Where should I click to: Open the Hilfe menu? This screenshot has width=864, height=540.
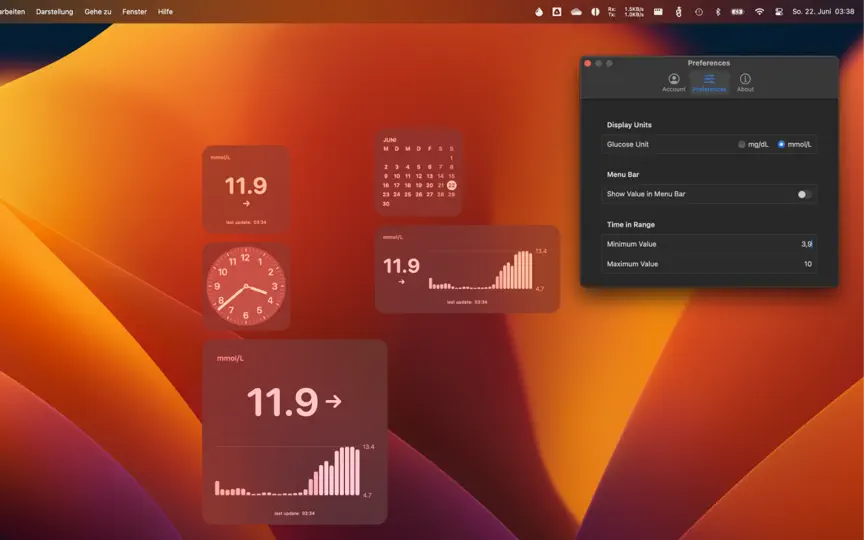[165, 12]
